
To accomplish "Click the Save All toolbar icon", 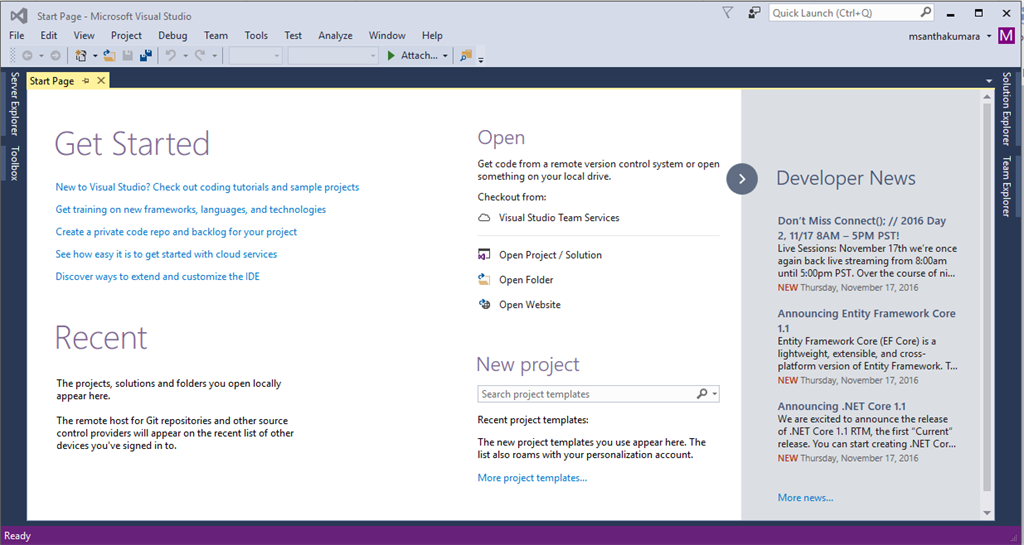I will tap(145, 56).
